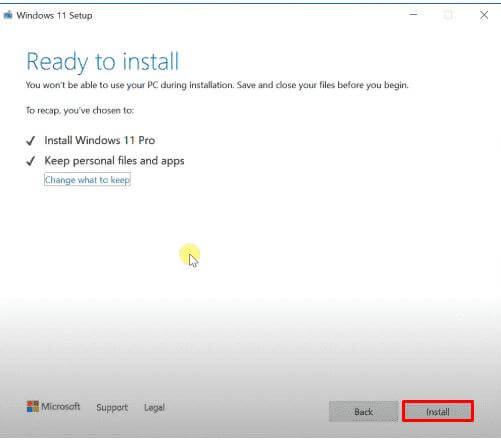Click the greyed-out maximize button

448,15
